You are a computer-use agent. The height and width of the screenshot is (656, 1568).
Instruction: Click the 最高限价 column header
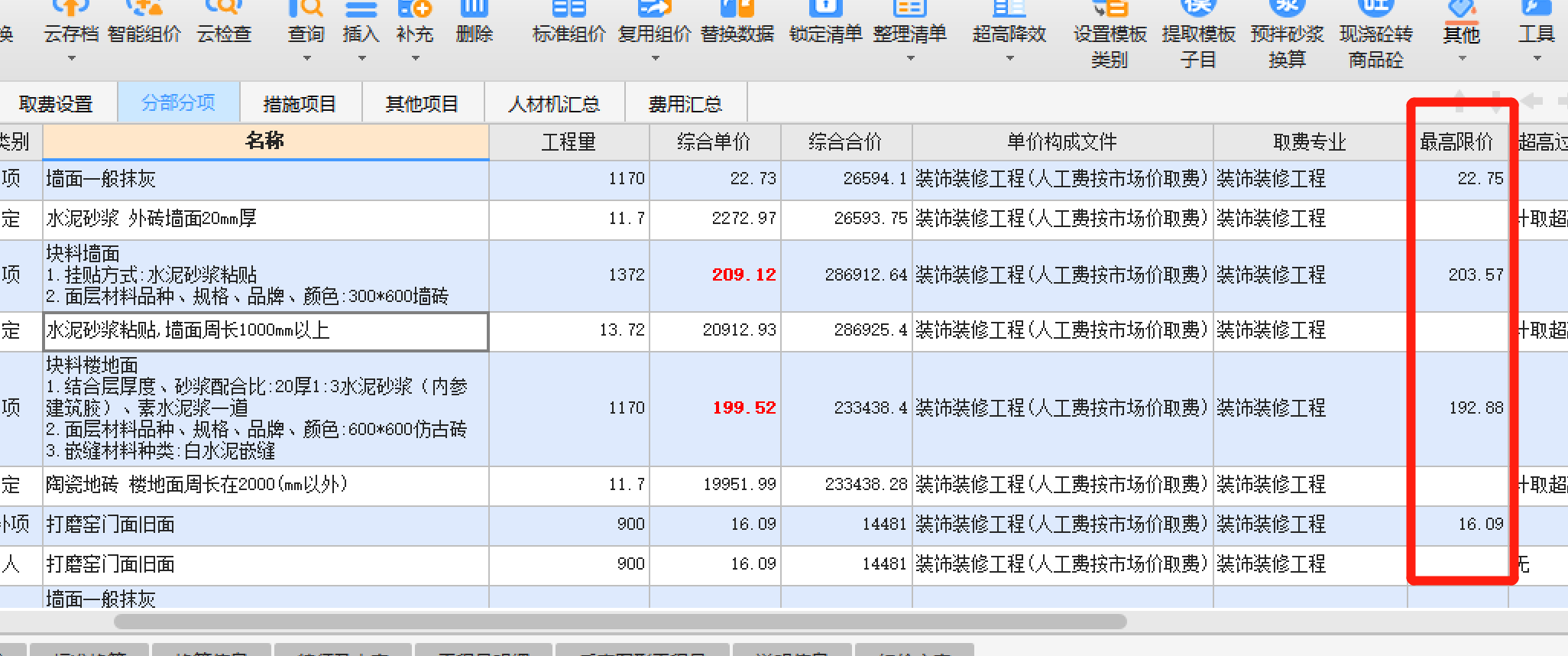[1457, 142]
